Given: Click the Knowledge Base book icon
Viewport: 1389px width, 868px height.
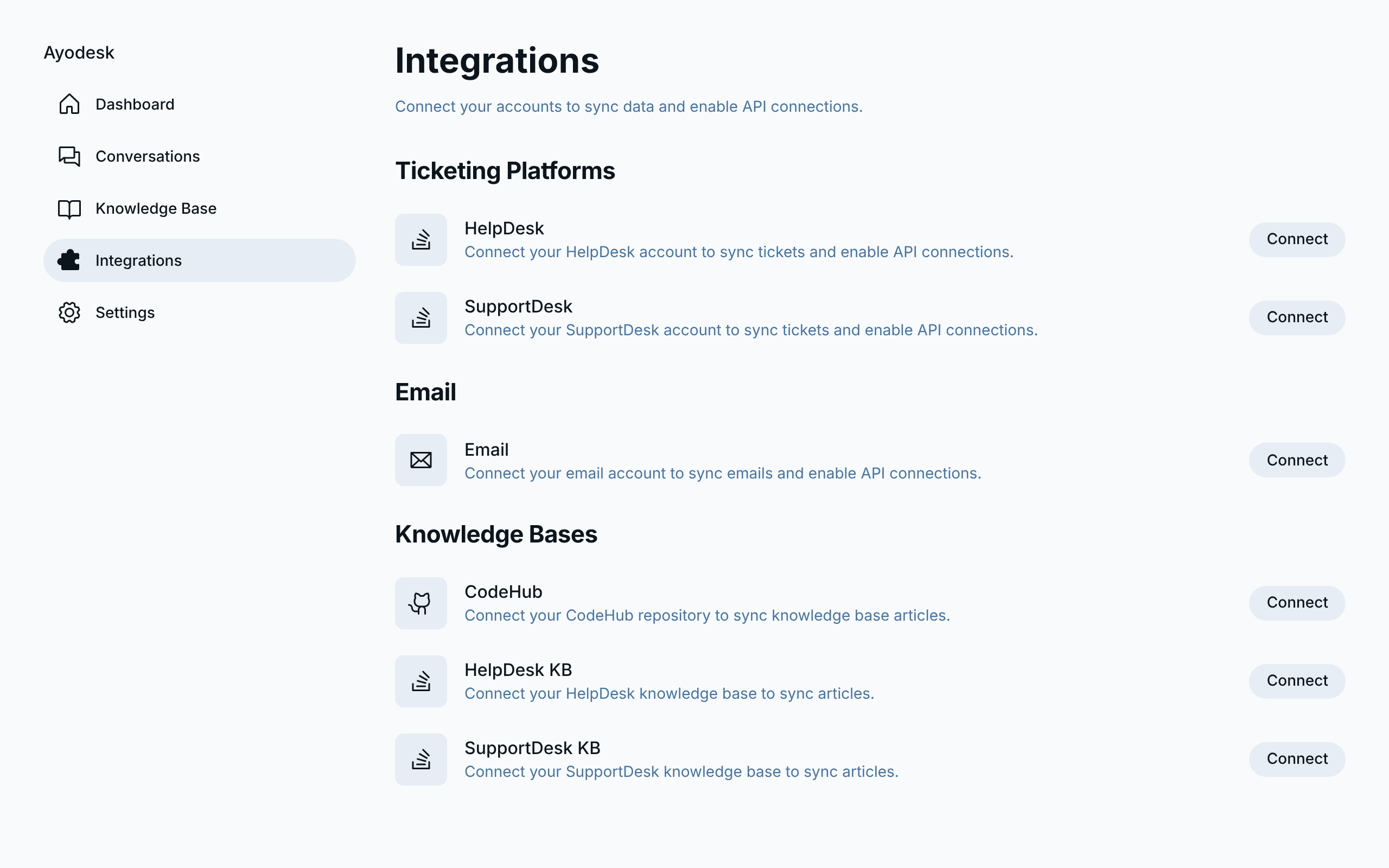Looking at the screenshot, I should [69, 208].
